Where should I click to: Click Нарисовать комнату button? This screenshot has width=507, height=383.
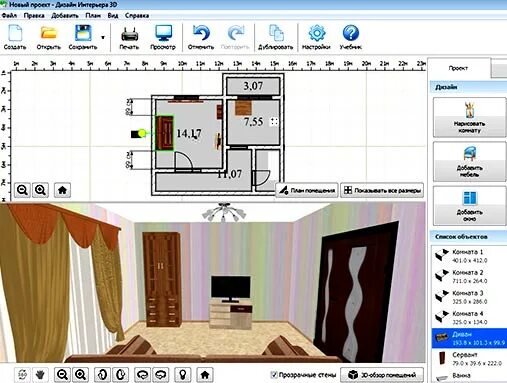coord(469,117)
